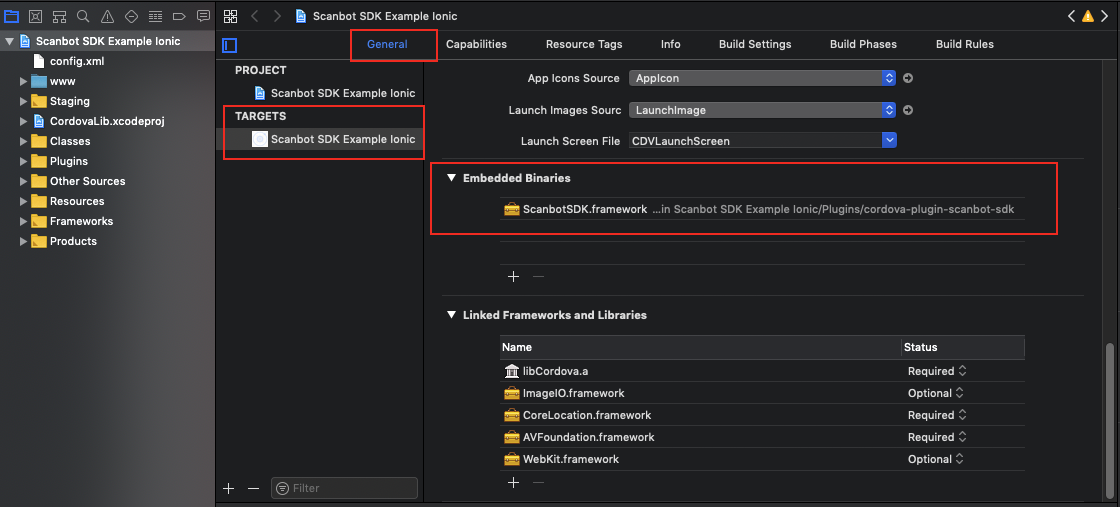Switch to the Build Settings tab
1120x507 pixels.
755,44
